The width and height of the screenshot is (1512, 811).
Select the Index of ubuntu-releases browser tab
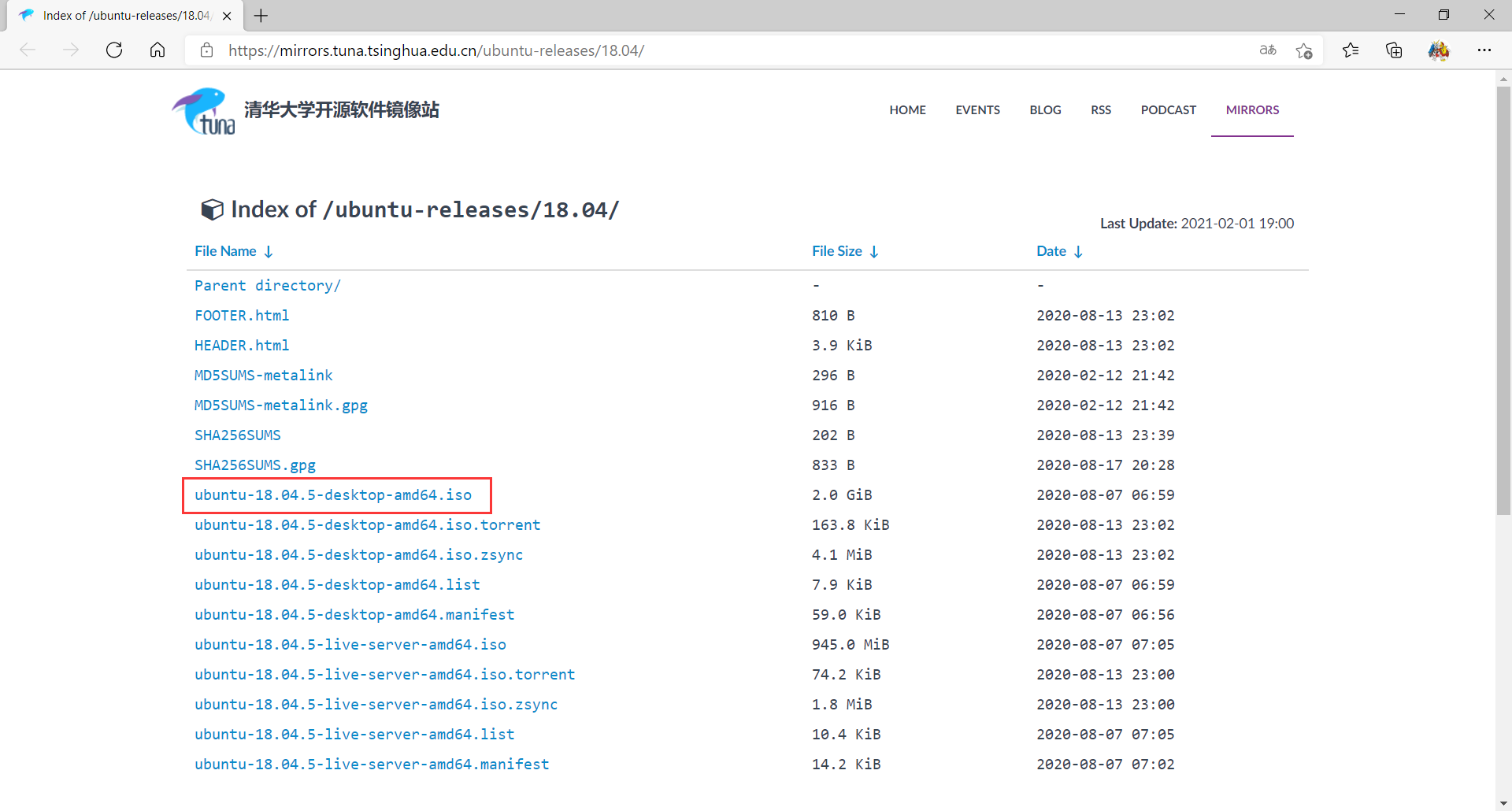pyautogui.click(x=126, y=16)
